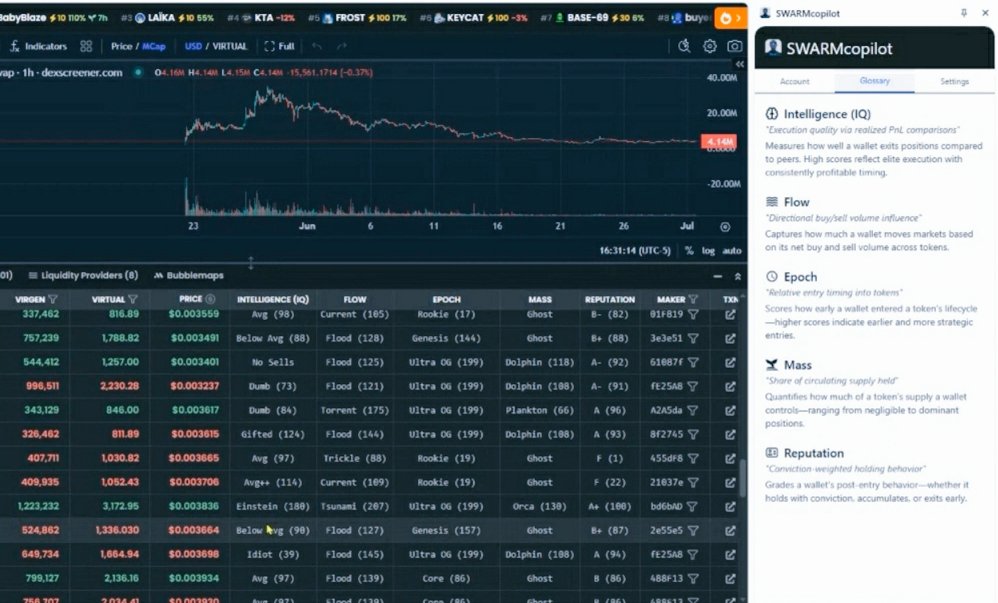Image resolution: width=998 pixels, height=603 pixels.
Task: Open transaction link for 01F819 row
Action: pos(730,315)
